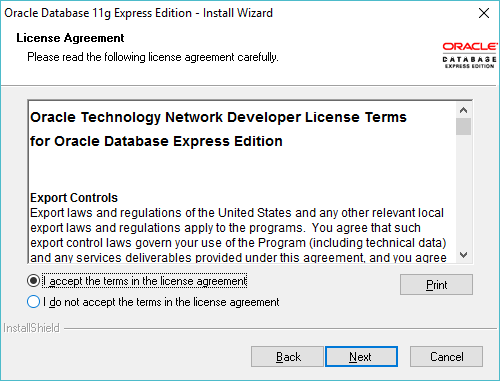500x381 pixels.
Task: Choose the do not accept radio option
Action: click(33, 302)
